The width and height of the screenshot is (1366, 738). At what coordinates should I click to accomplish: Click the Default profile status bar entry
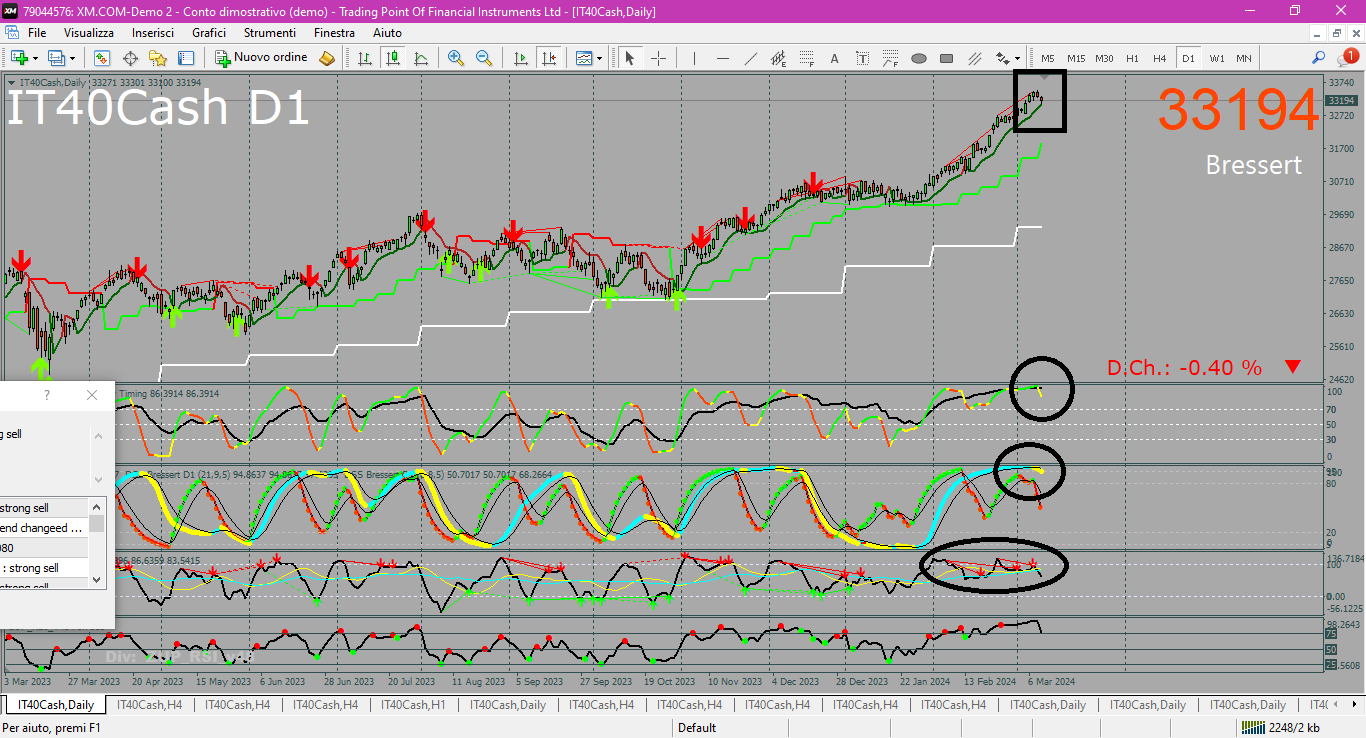[x=697, y=728]
